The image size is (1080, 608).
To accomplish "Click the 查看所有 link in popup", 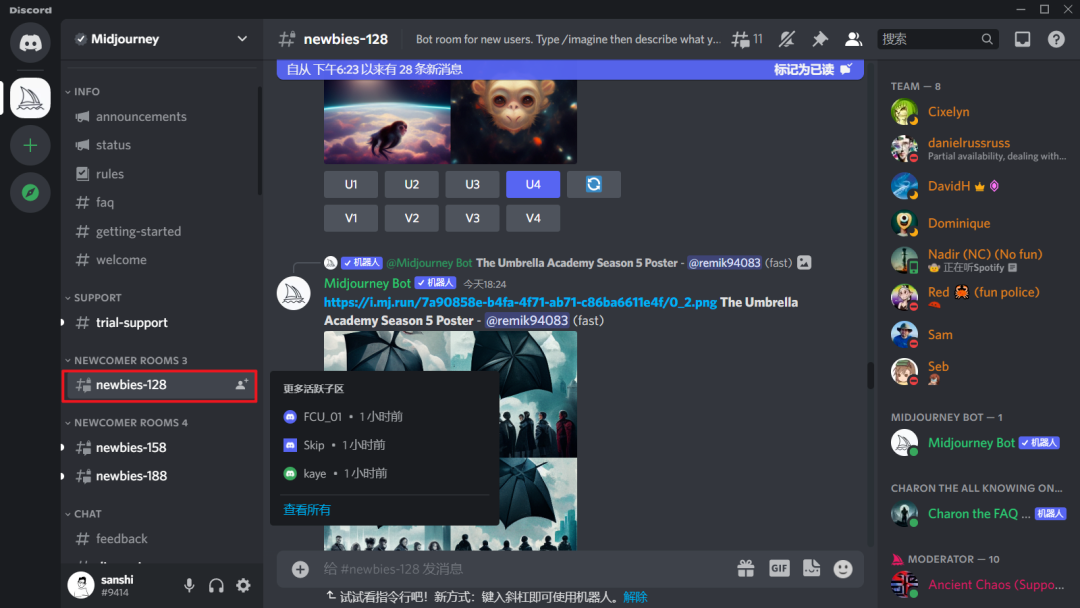I will [x=307, y=510].
